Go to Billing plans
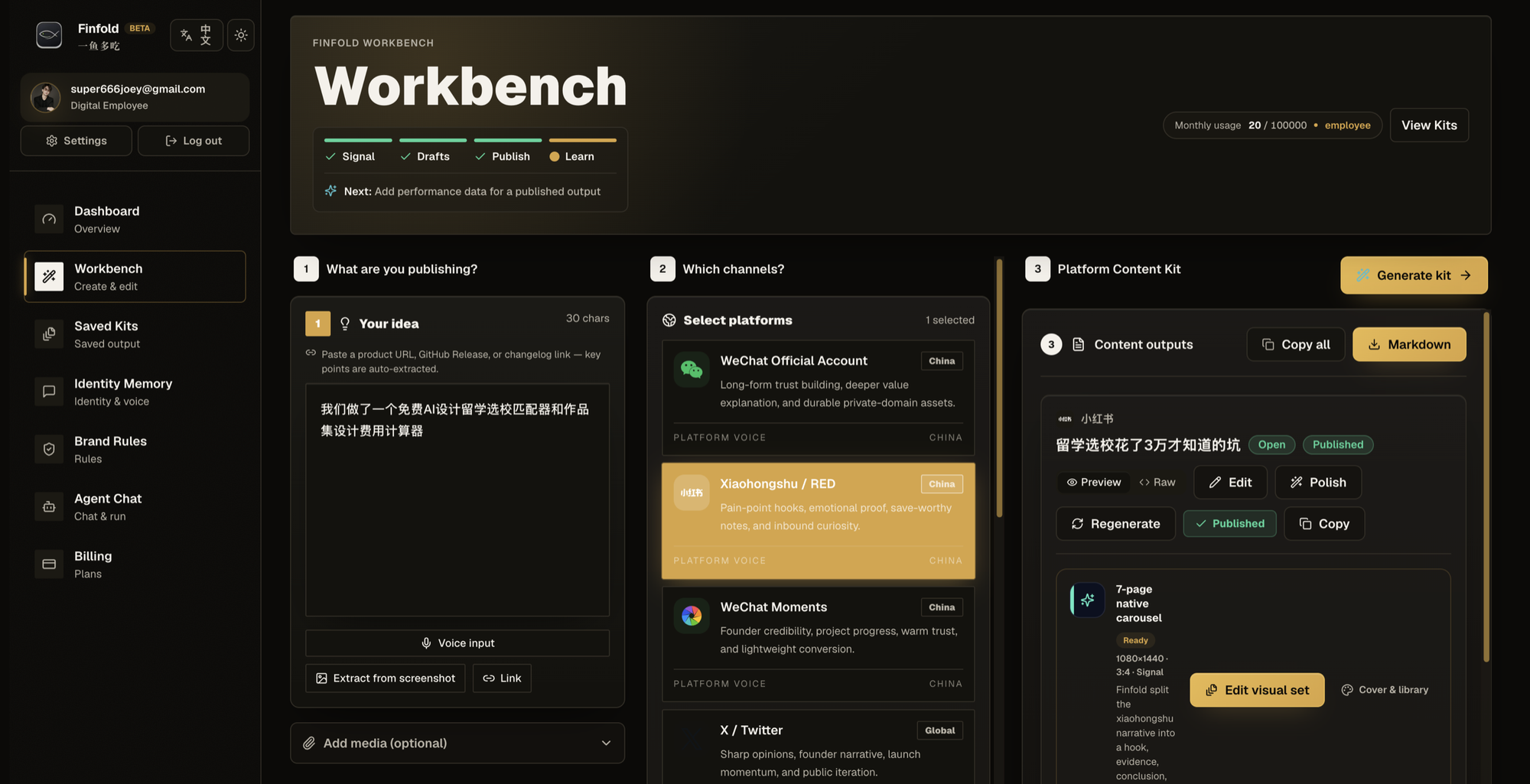 click(135, 564)
